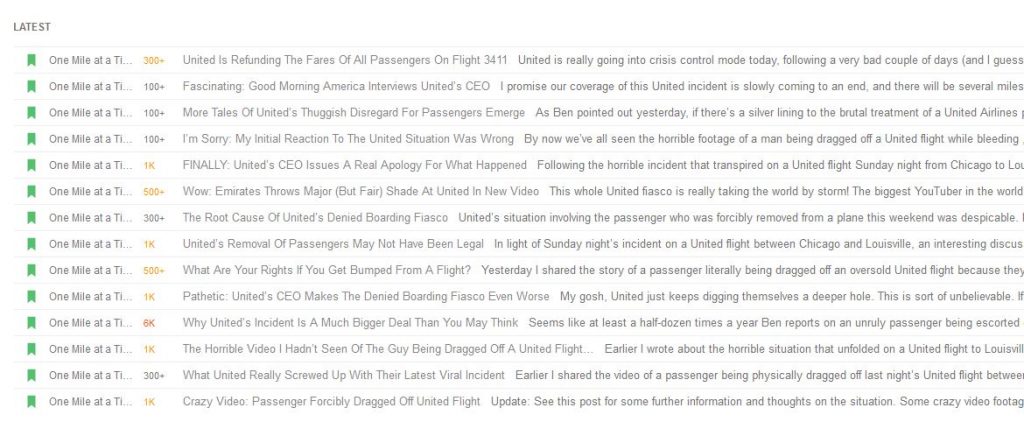The height and width of the screenshot is (436, 1024).
Task: Unsave "What Are Your Rights If You Get Bumped"
Action: click(31, 270)
